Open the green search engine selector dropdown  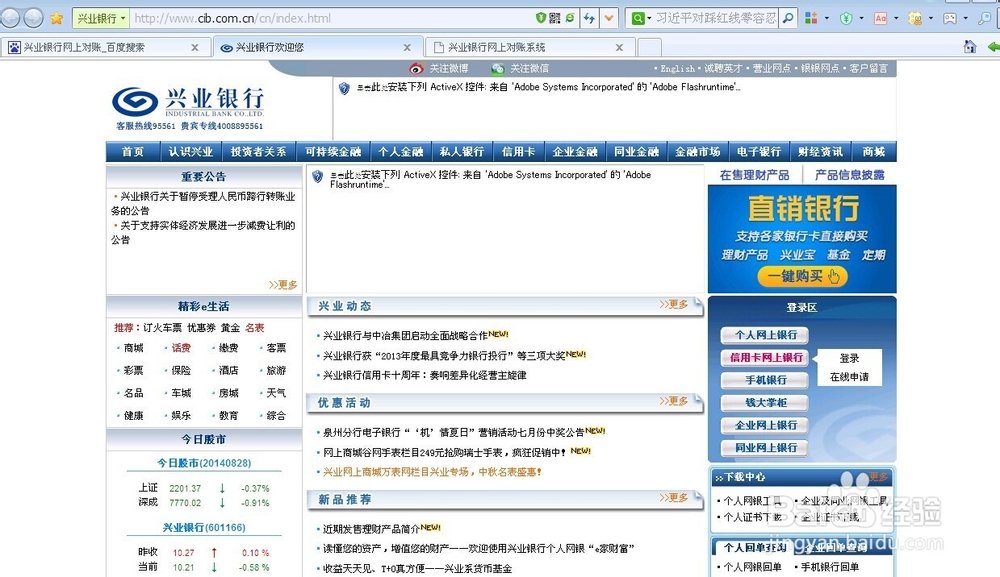coord(641,18)
